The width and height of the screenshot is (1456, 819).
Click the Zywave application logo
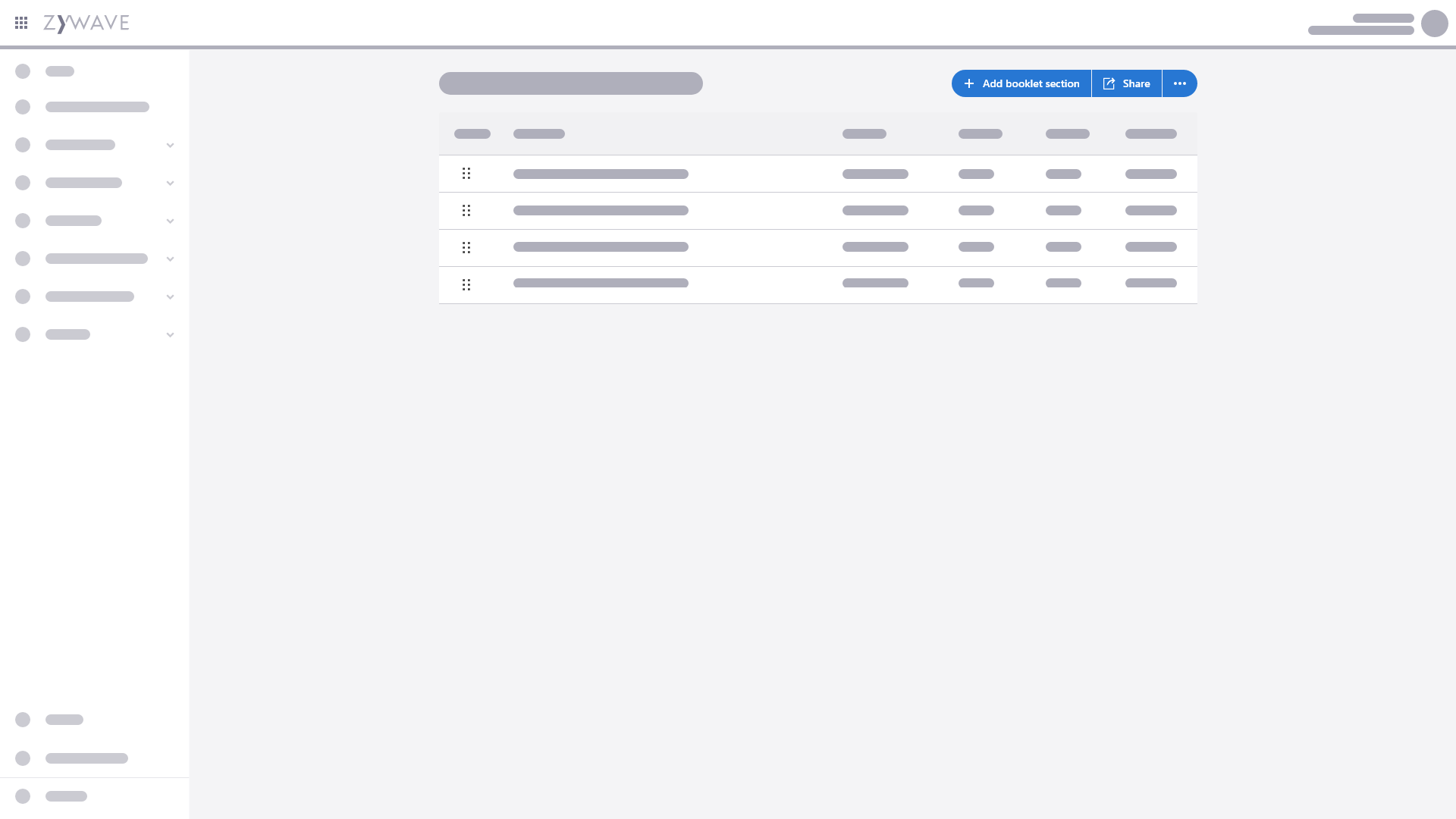[x=87, y=22]
